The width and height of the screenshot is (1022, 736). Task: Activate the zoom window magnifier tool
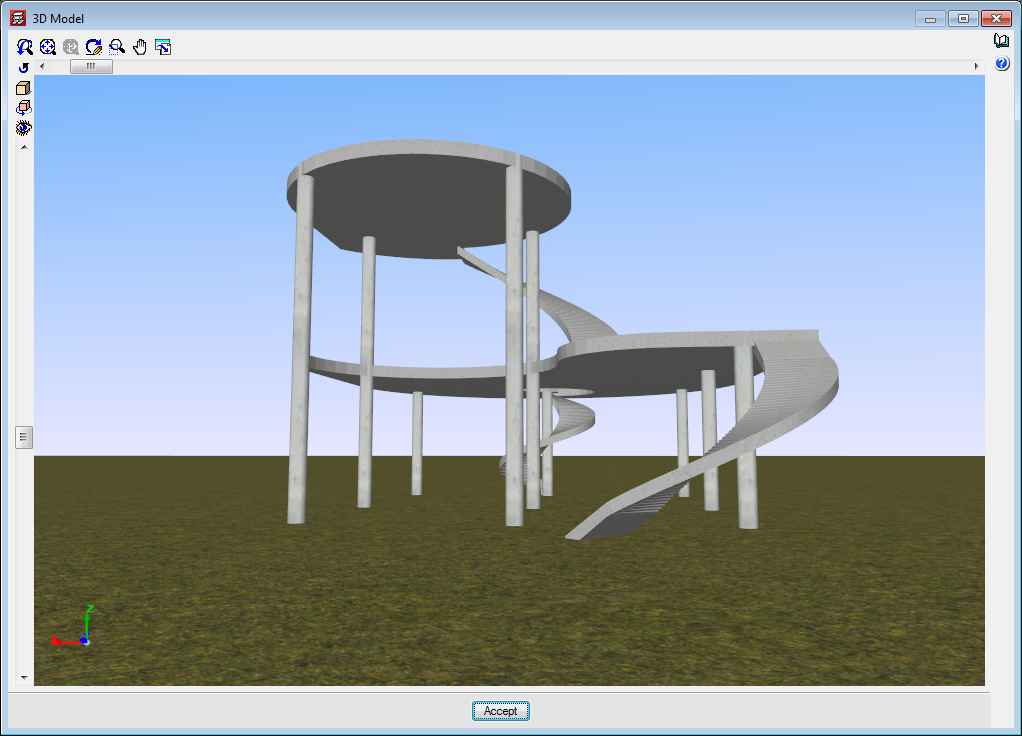coord(117,47)
